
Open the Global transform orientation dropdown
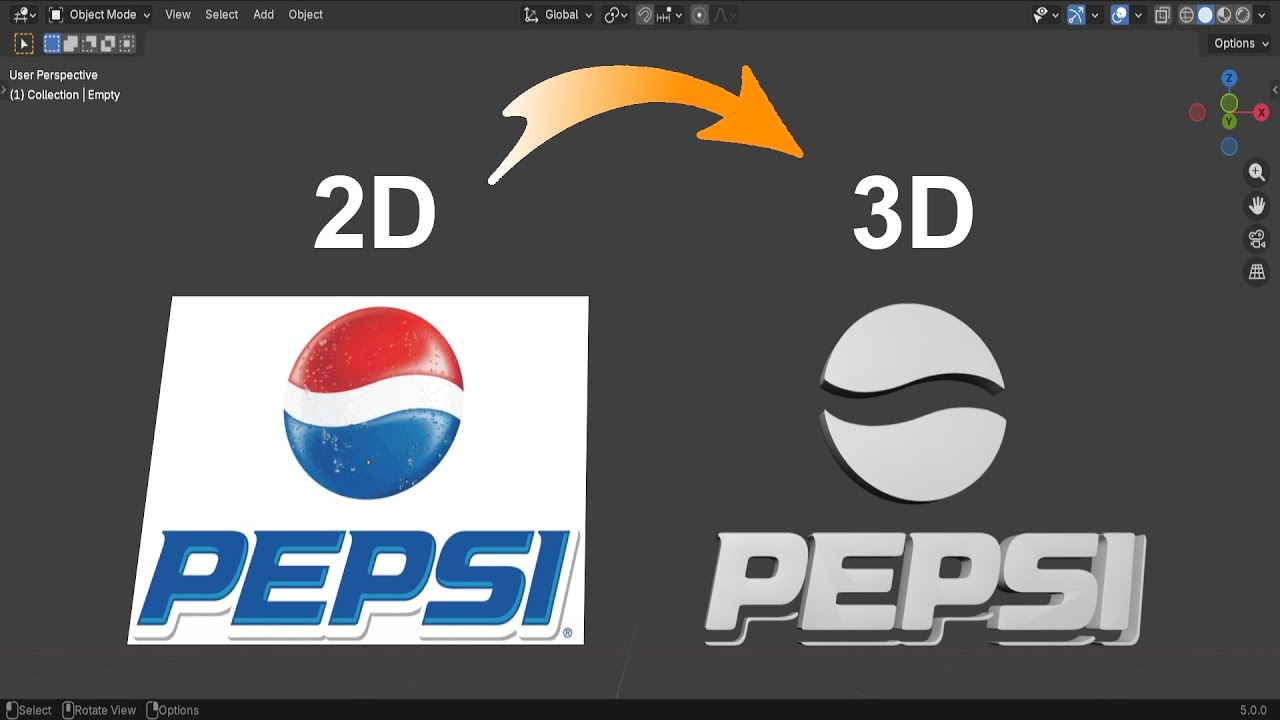tap(558, 14)
